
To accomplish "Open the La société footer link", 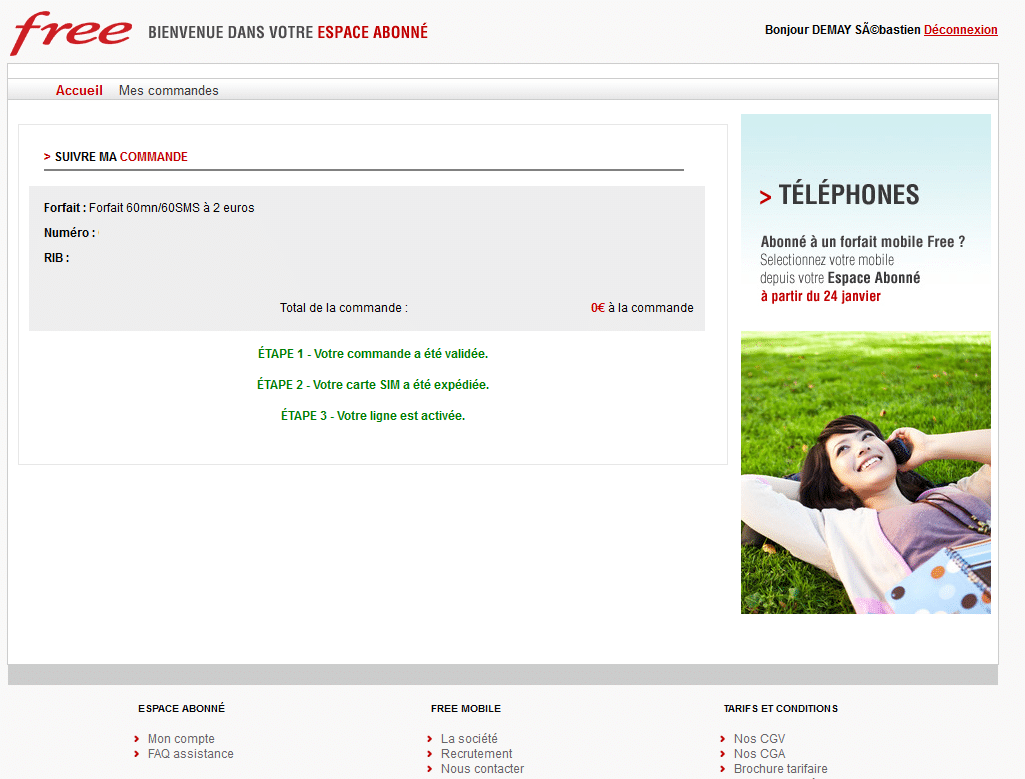I will [469, 738].
